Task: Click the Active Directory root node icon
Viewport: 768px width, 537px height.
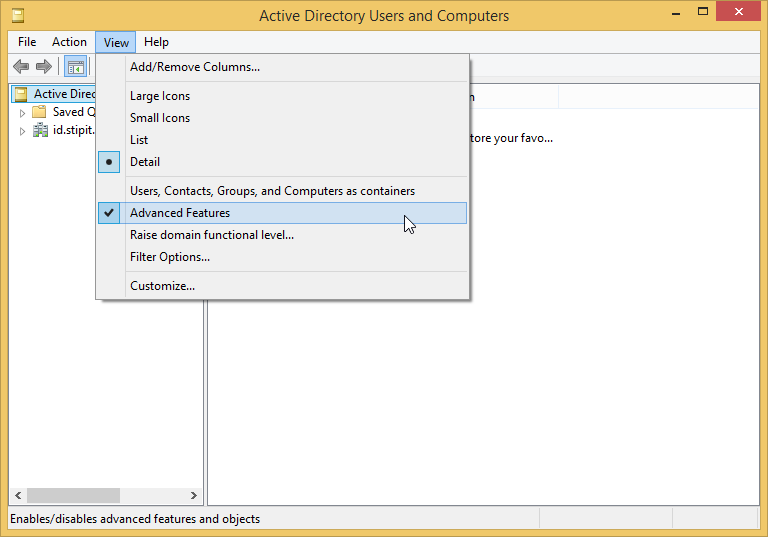Action: click(x=21, y=94)
